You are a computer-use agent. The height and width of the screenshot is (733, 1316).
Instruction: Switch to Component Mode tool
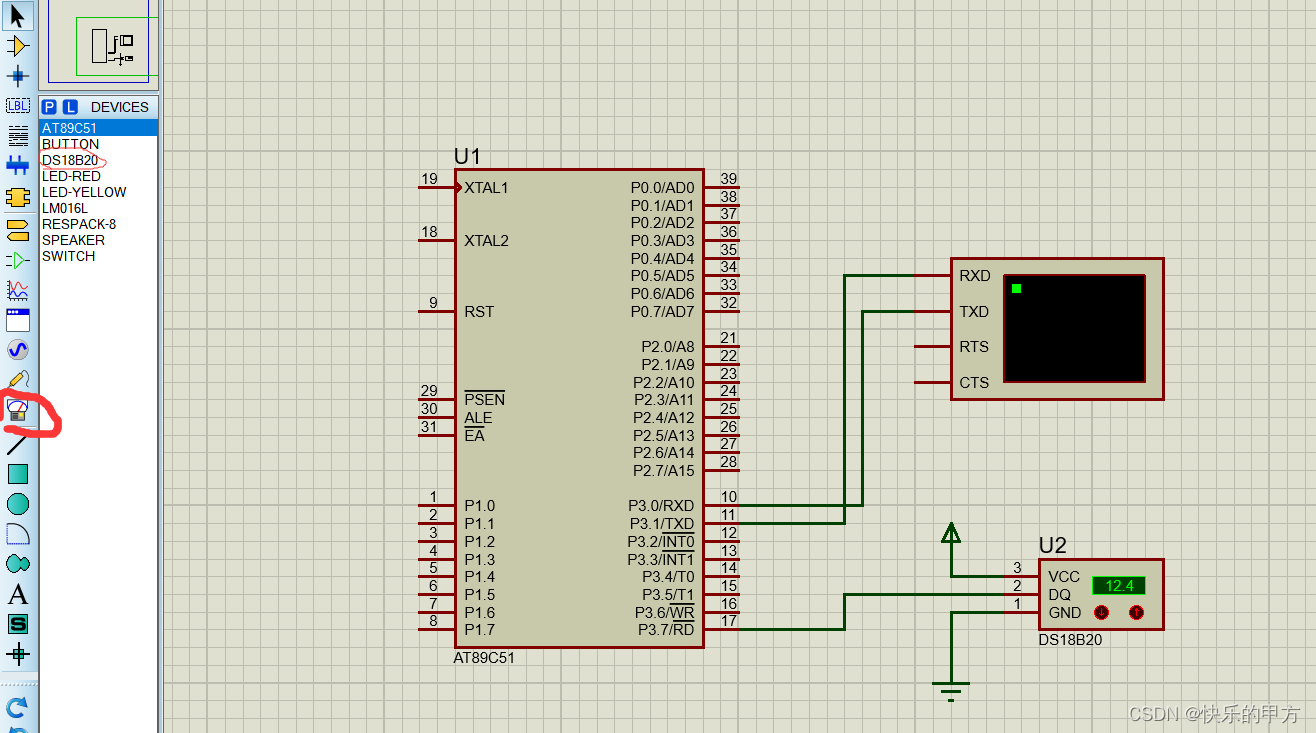18,46
